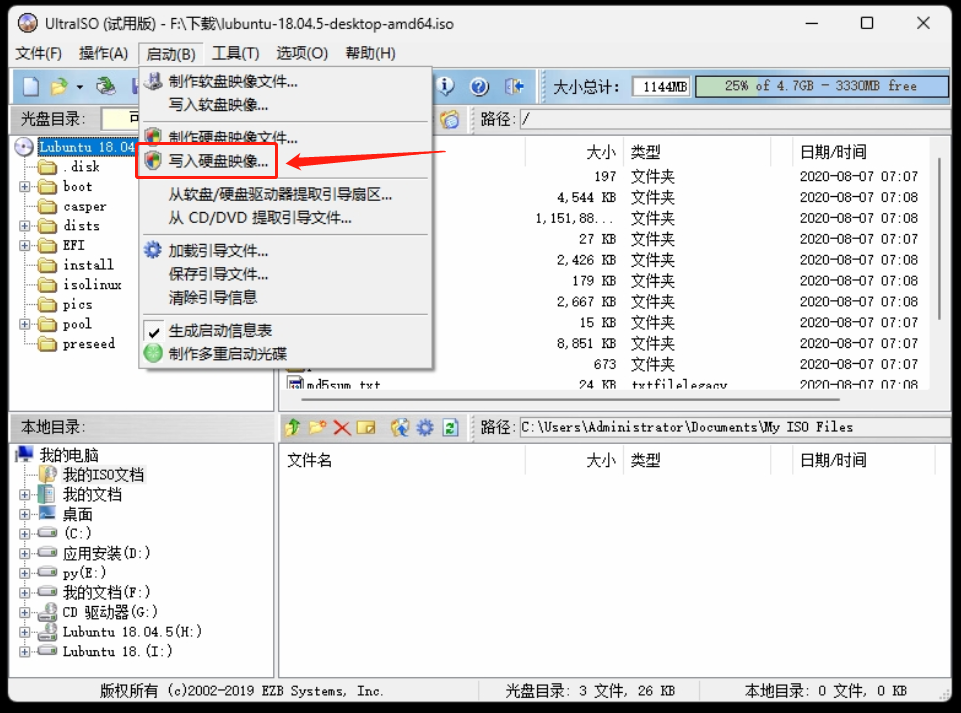
Task: Expand the 应用安装(D:) drive node
Action: (x=25, y=553)
